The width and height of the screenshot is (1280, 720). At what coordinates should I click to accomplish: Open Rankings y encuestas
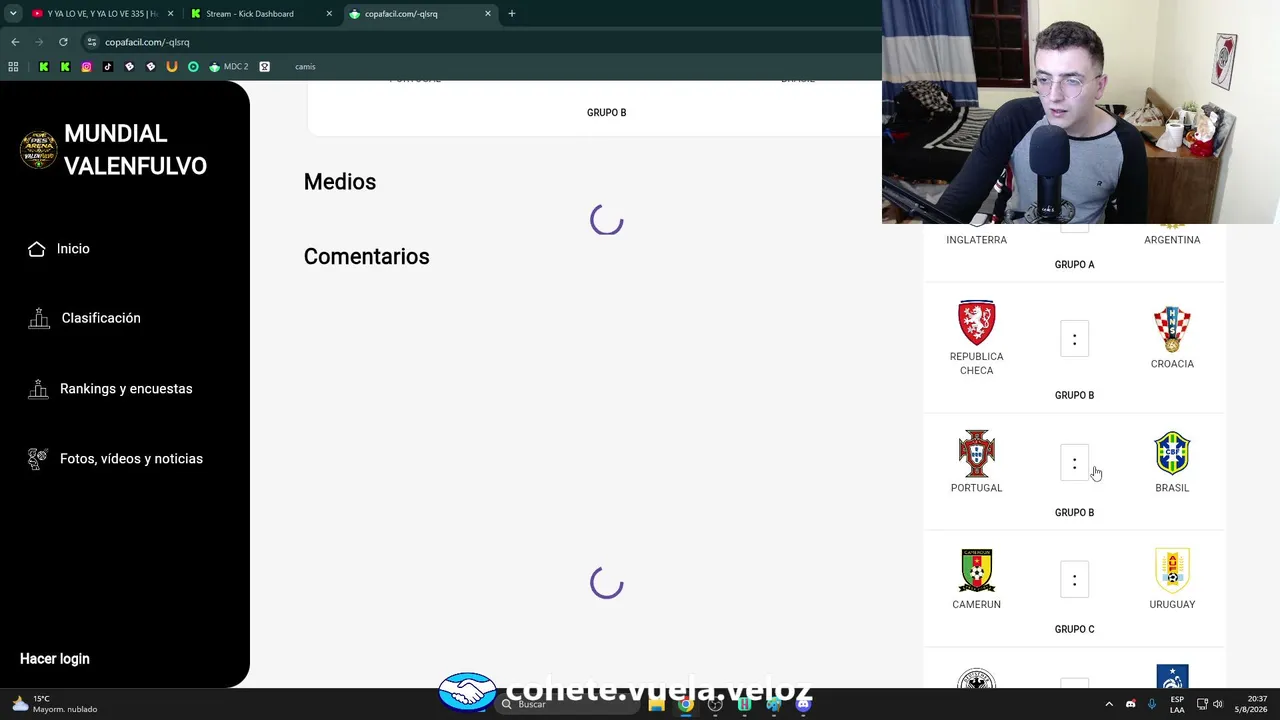pos(126,389)
